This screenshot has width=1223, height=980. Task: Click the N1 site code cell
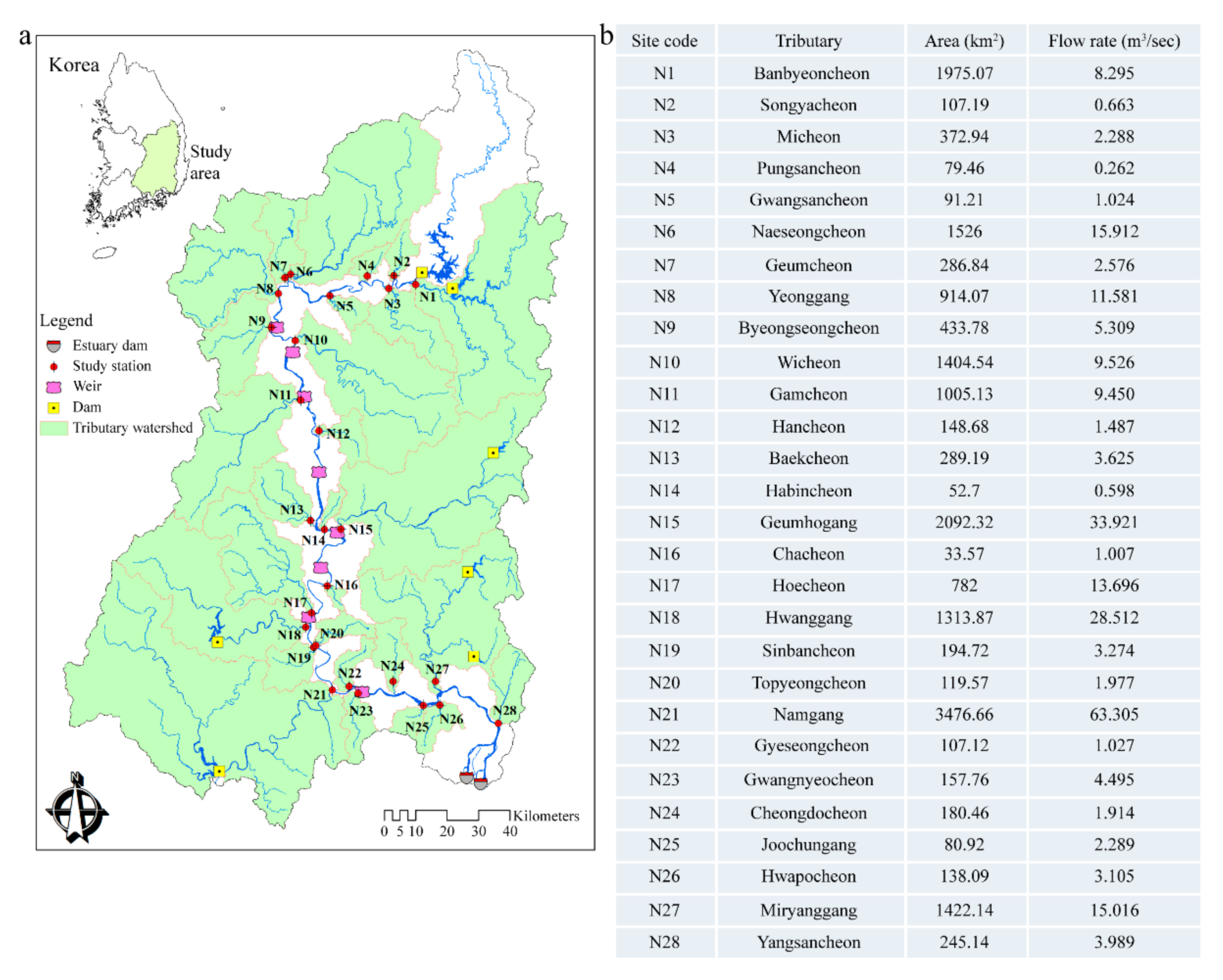[x=664, y=73]
